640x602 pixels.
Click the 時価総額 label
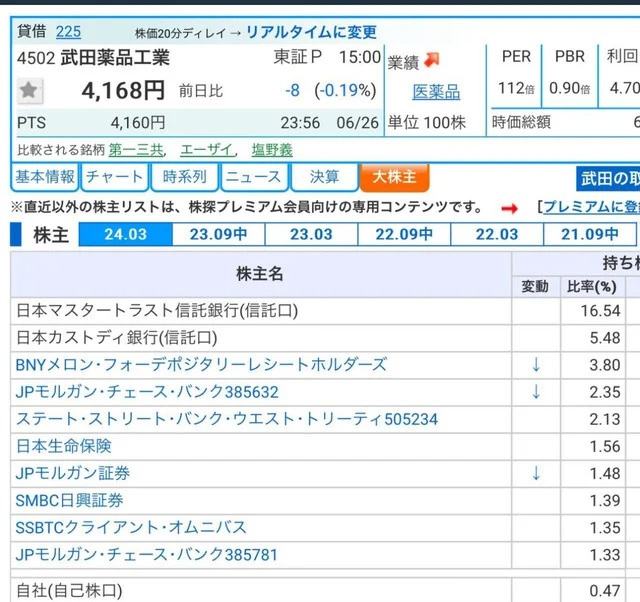[x=521, y=122]
